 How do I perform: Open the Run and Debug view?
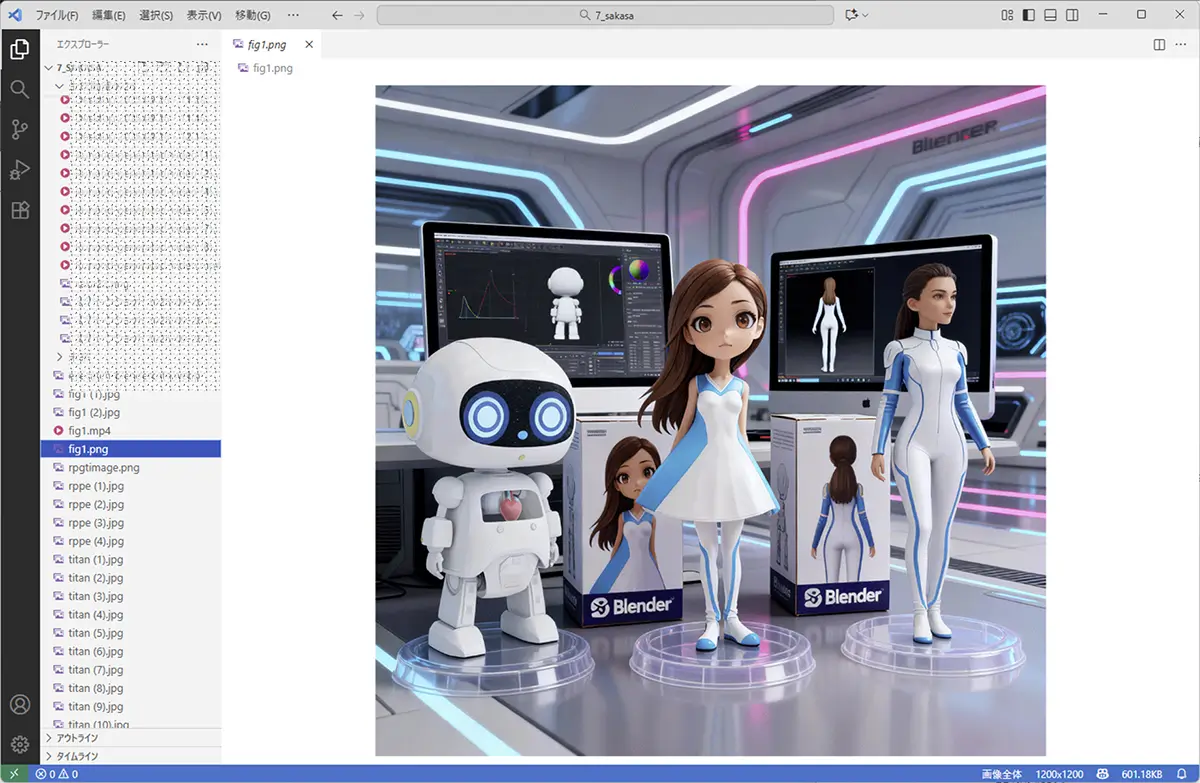(x=19, y=170)
